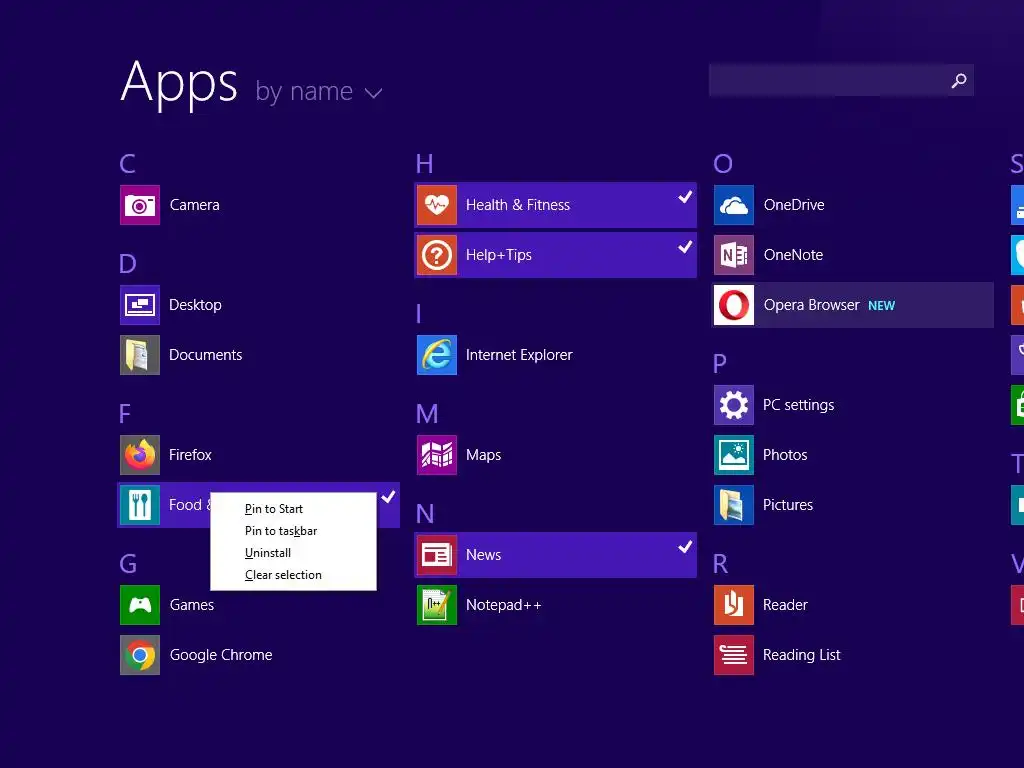Screen dimensions: 1024x768
Task: Click the Camera label
Action: 195,205
